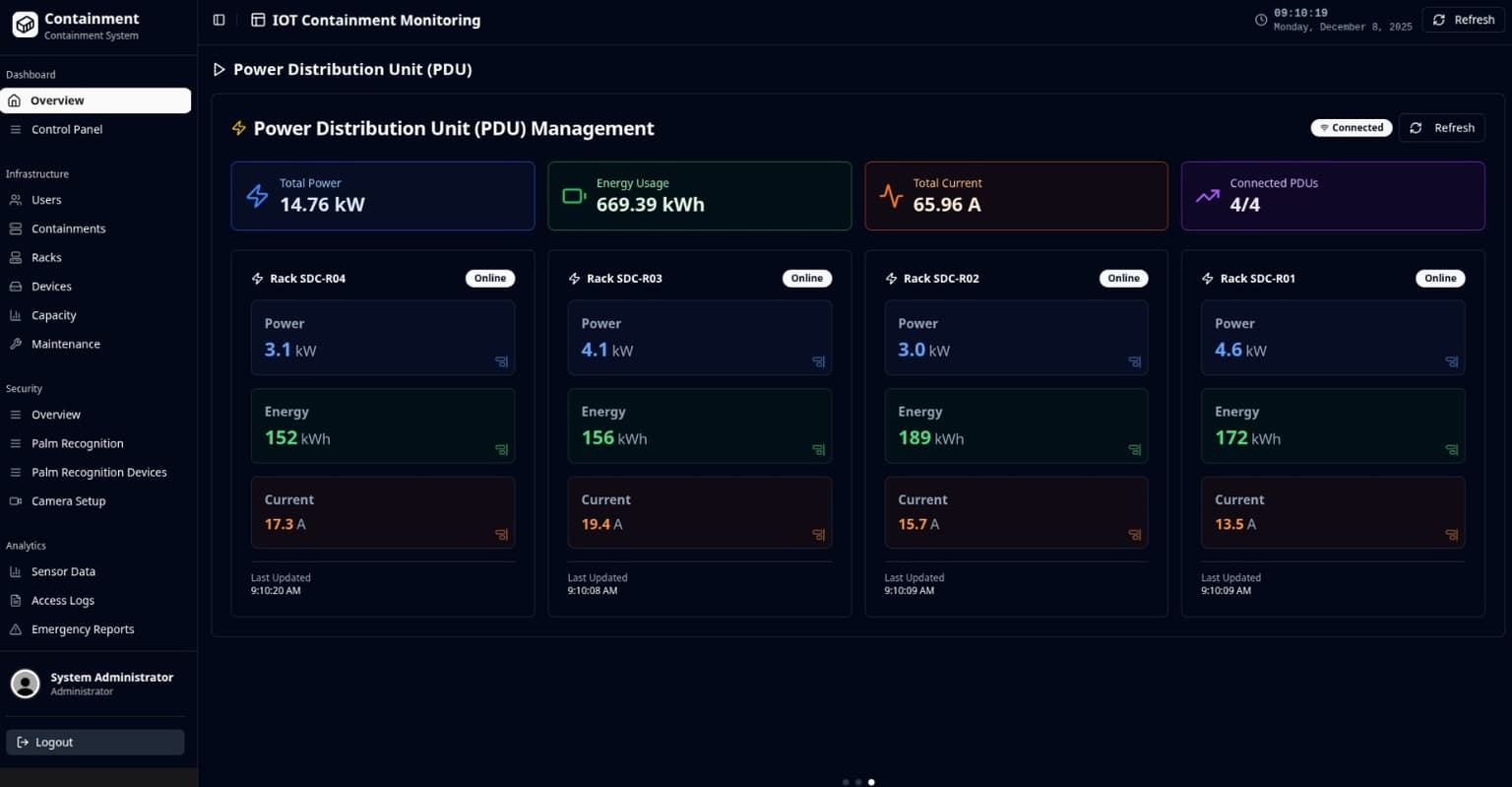Select Access Logs in the Analytics section
This screenshot has height=787, width=1512.
pos(62,600)
